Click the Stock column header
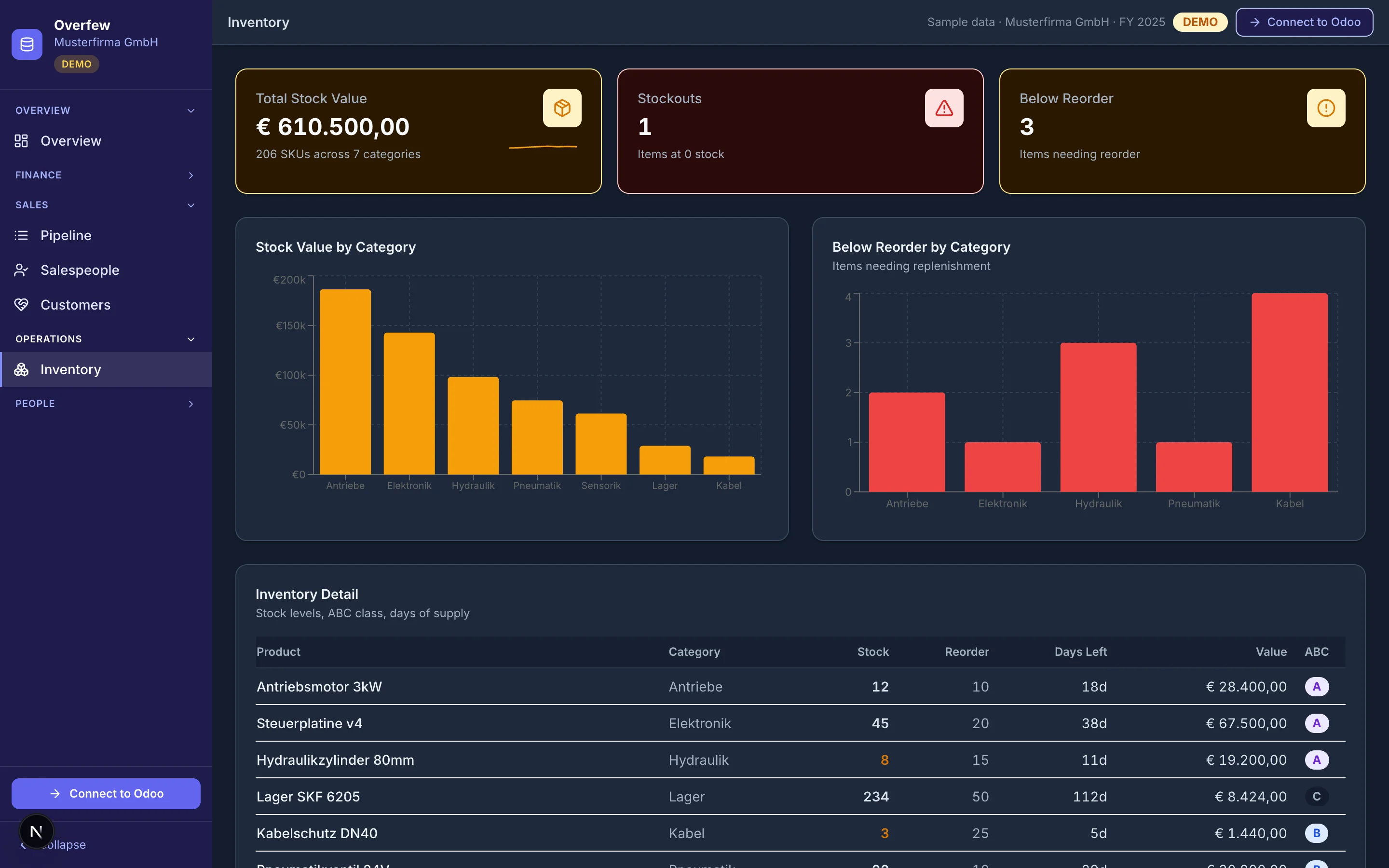Image resolution: width=1389 pixels, height=868 pixels. click(x=873, y=651)
